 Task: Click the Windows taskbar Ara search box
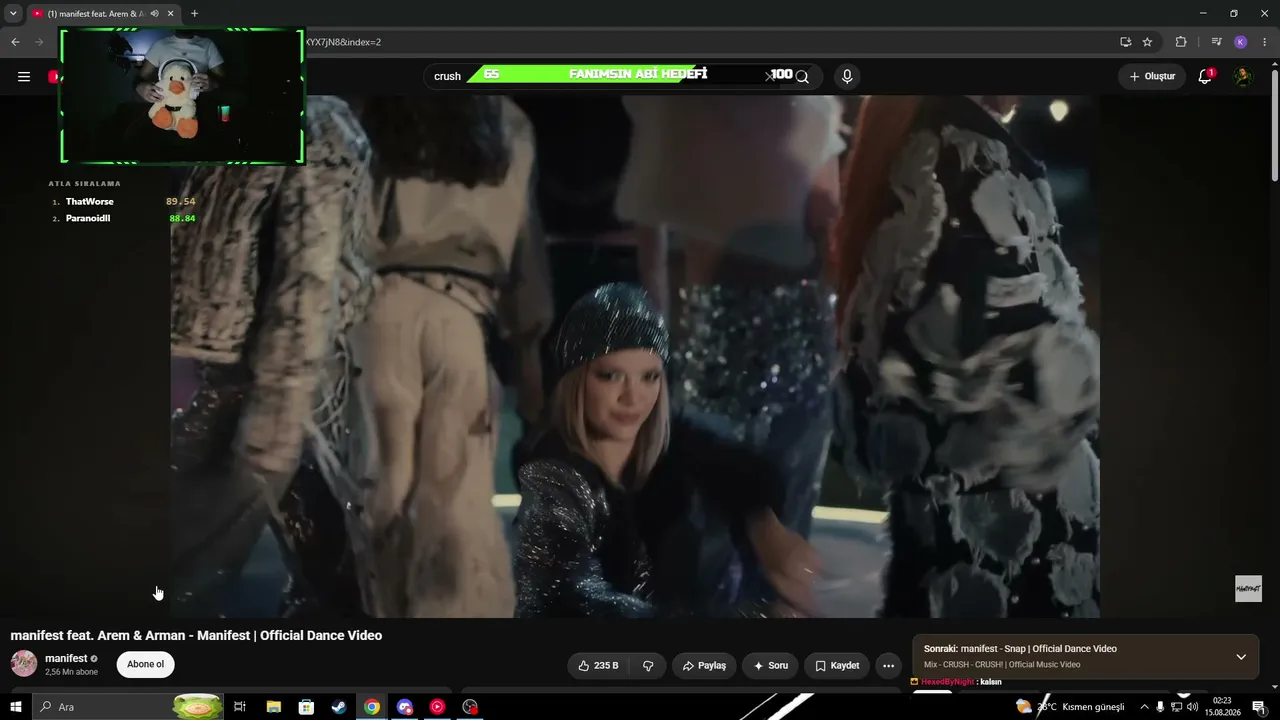(127, 707)
